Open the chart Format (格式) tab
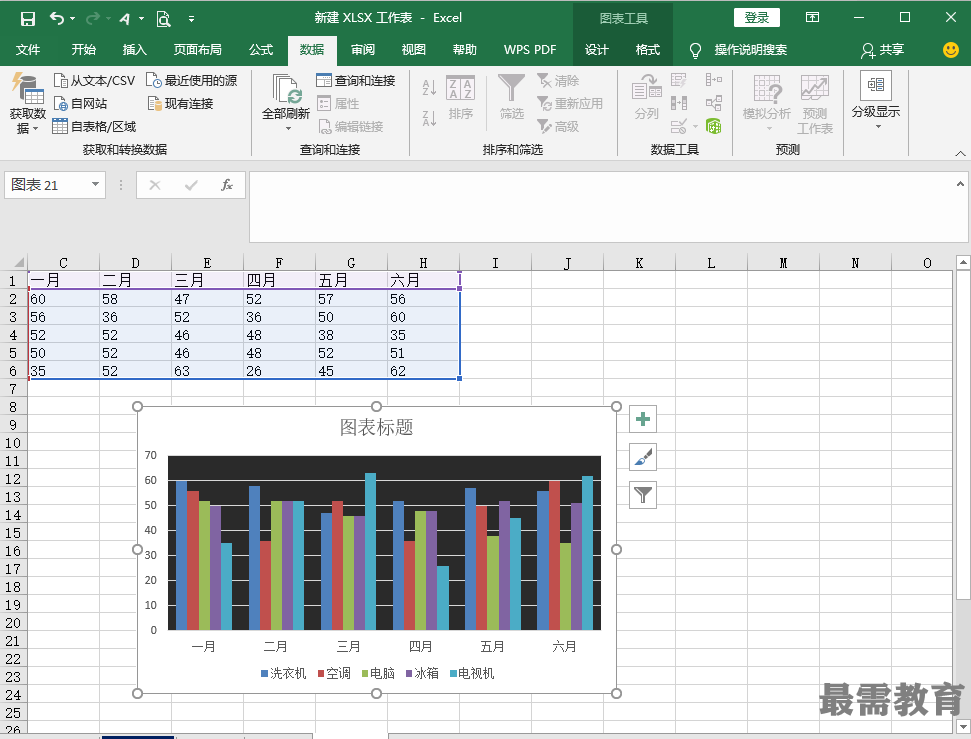 coord(648,50)
